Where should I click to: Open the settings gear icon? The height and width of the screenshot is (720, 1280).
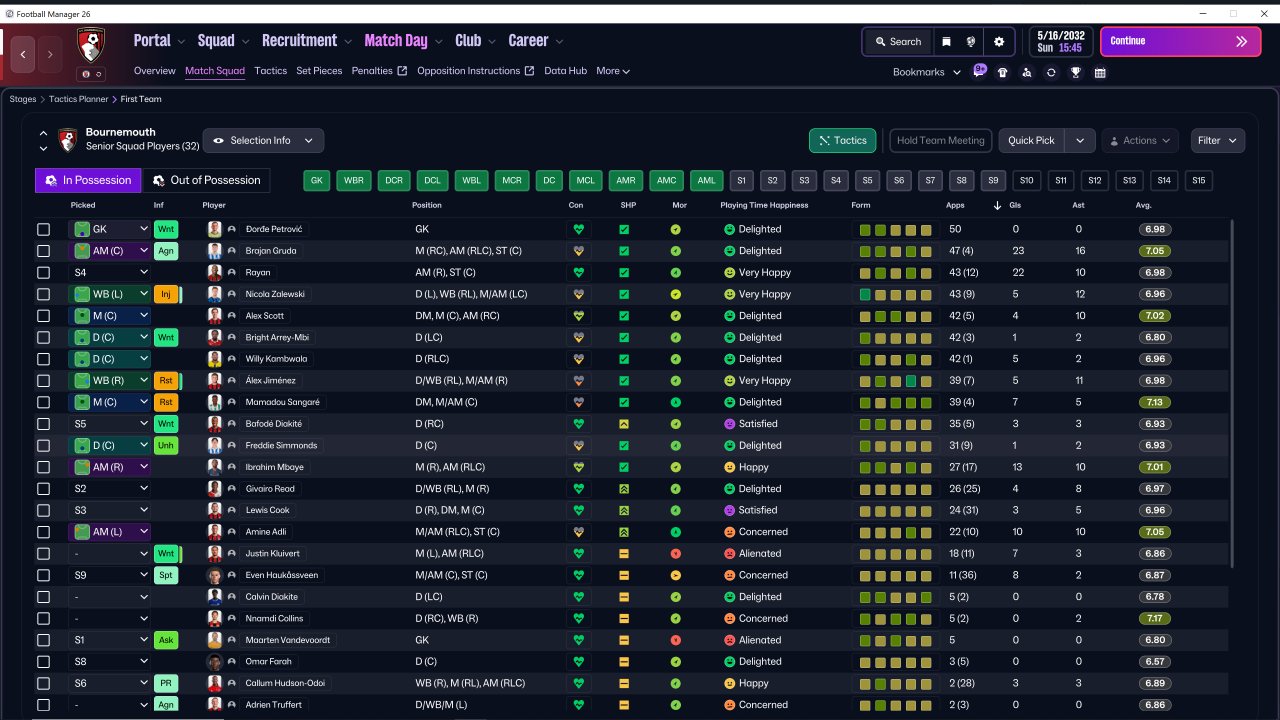999,42
